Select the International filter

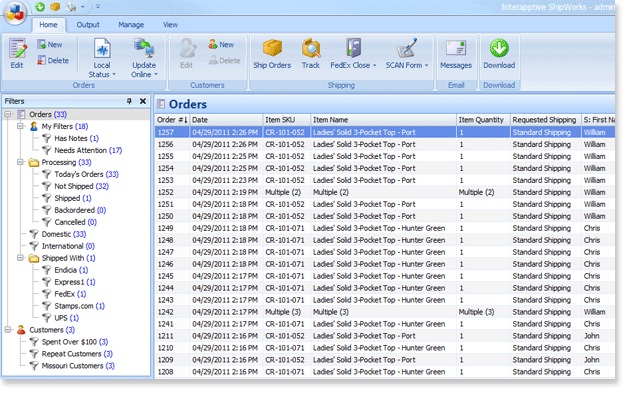click(62, 246)
